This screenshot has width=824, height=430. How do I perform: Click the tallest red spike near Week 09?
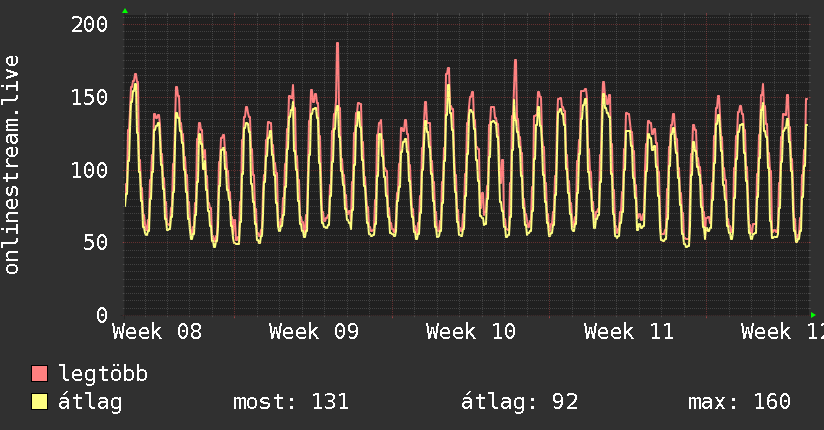click(337, 45)
